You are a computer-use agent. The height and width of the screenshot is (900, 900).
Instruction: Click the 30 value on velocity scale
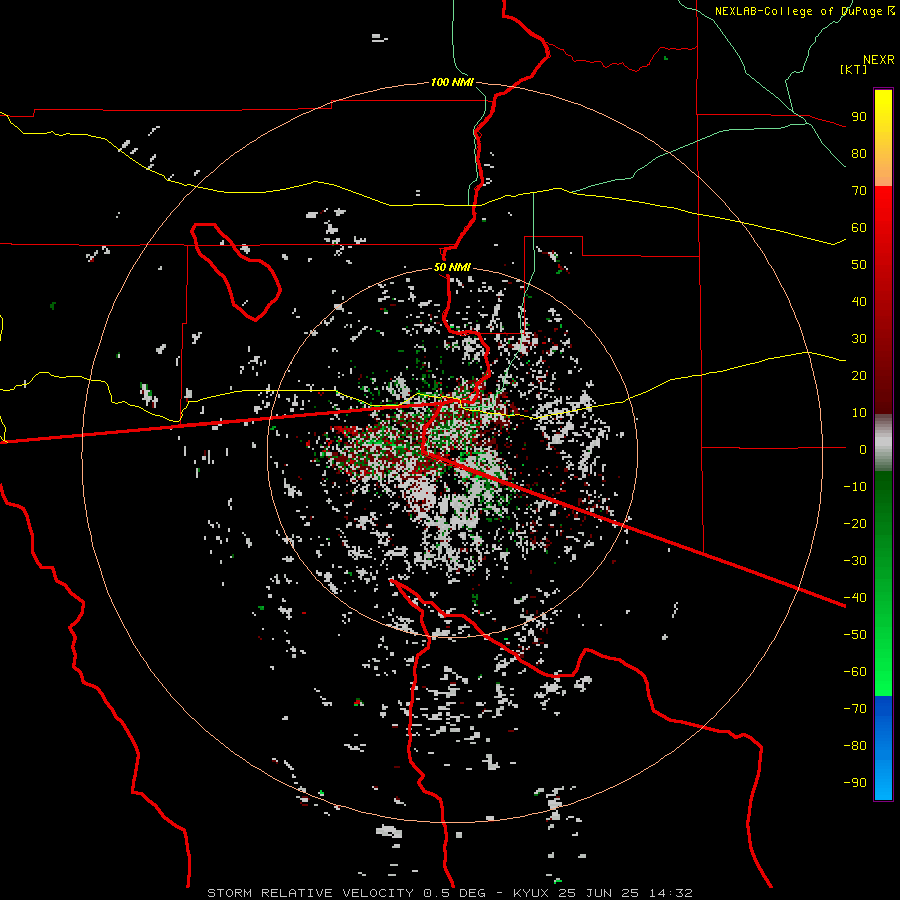859,339
